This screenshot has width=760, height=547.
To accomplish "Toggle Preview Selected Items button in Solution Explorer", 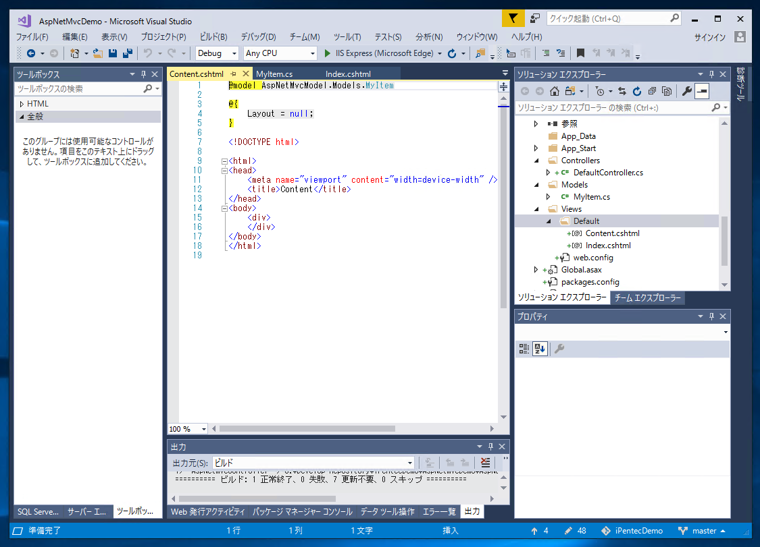I will (x=702, y=91).
